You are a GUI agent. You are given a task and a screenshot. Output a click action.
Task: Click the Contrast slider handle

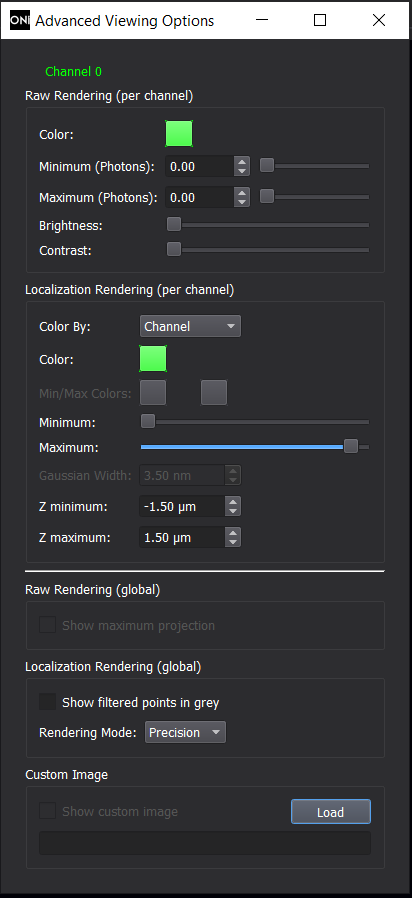tap(174, 249)
